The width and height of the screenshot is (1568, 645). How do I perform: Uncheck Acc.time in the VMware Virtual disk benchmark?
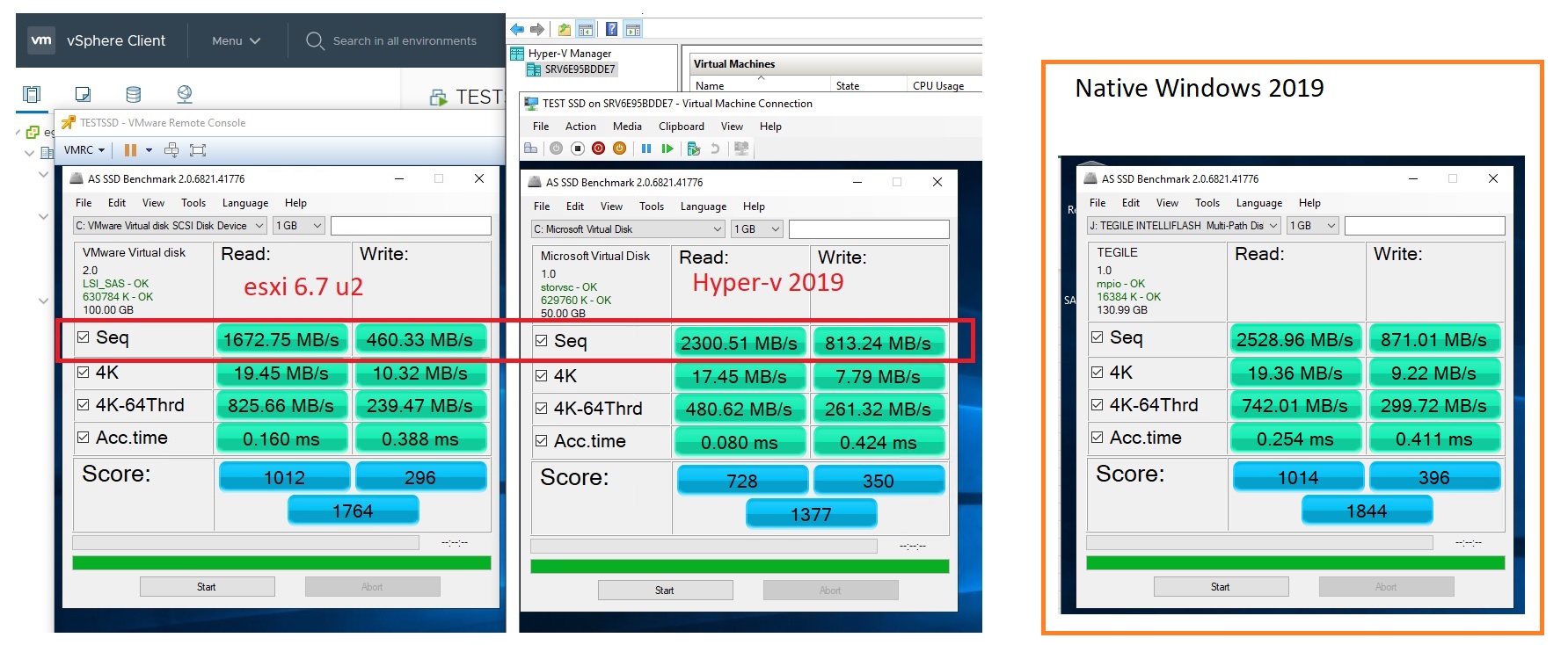pos(84,438)
